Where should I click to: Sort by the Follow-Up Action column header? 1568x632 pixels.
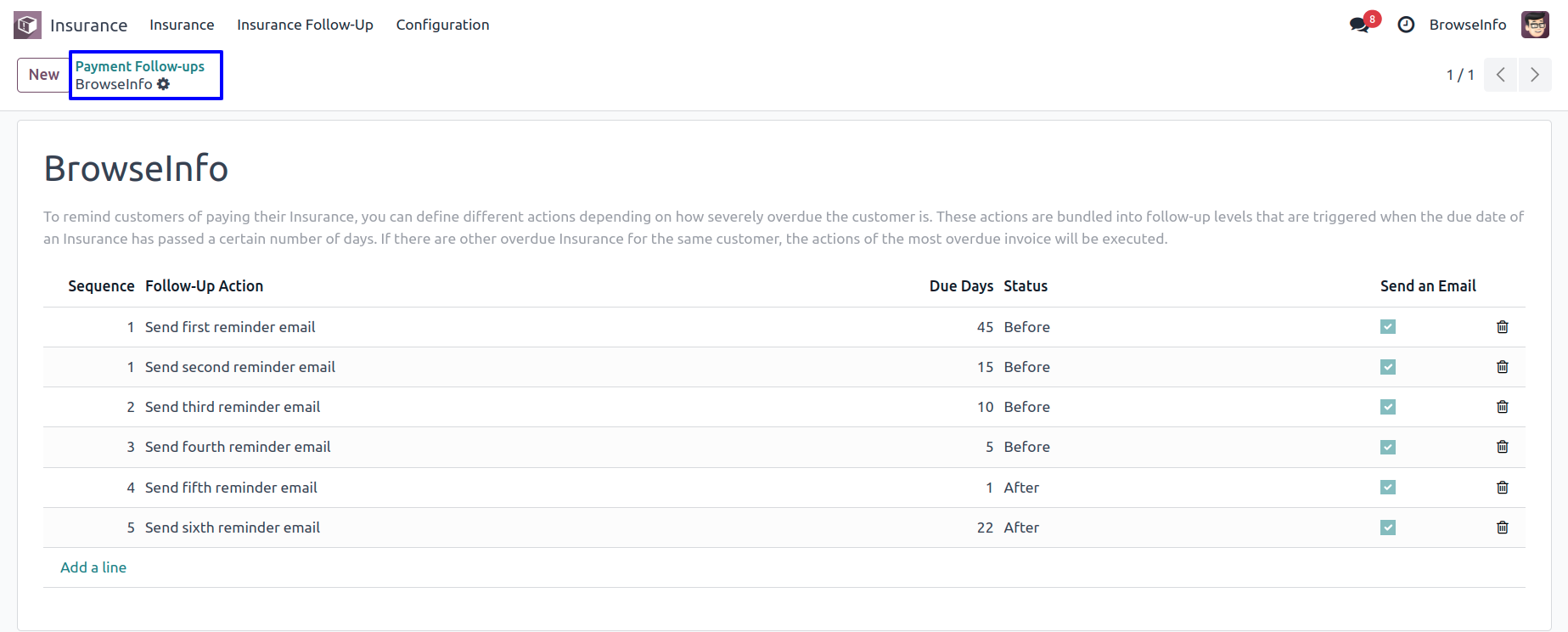pyautogui.click(x=204, y=286)
